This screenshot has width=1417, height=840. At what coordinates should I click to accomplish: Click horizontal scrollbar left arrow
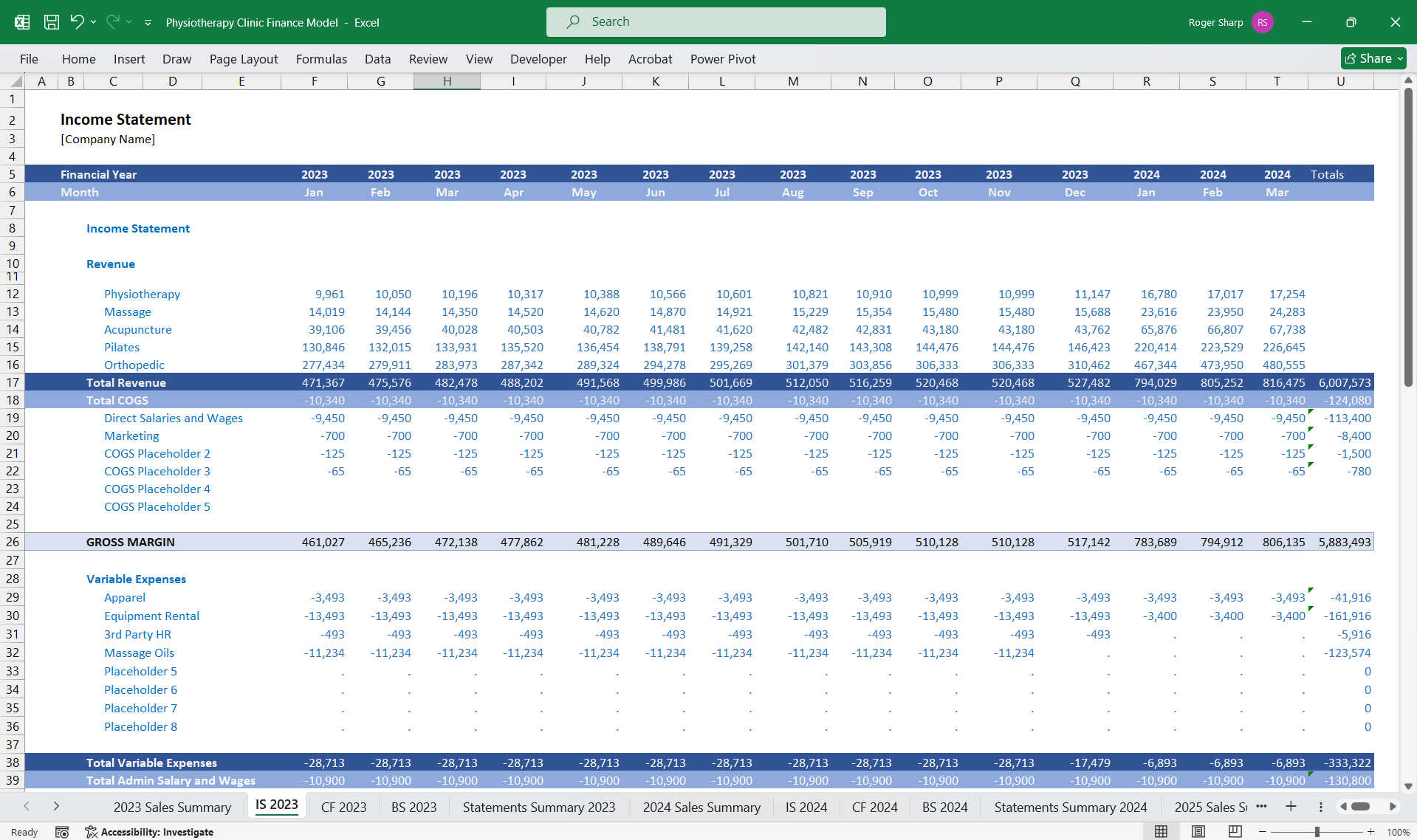1343,807
